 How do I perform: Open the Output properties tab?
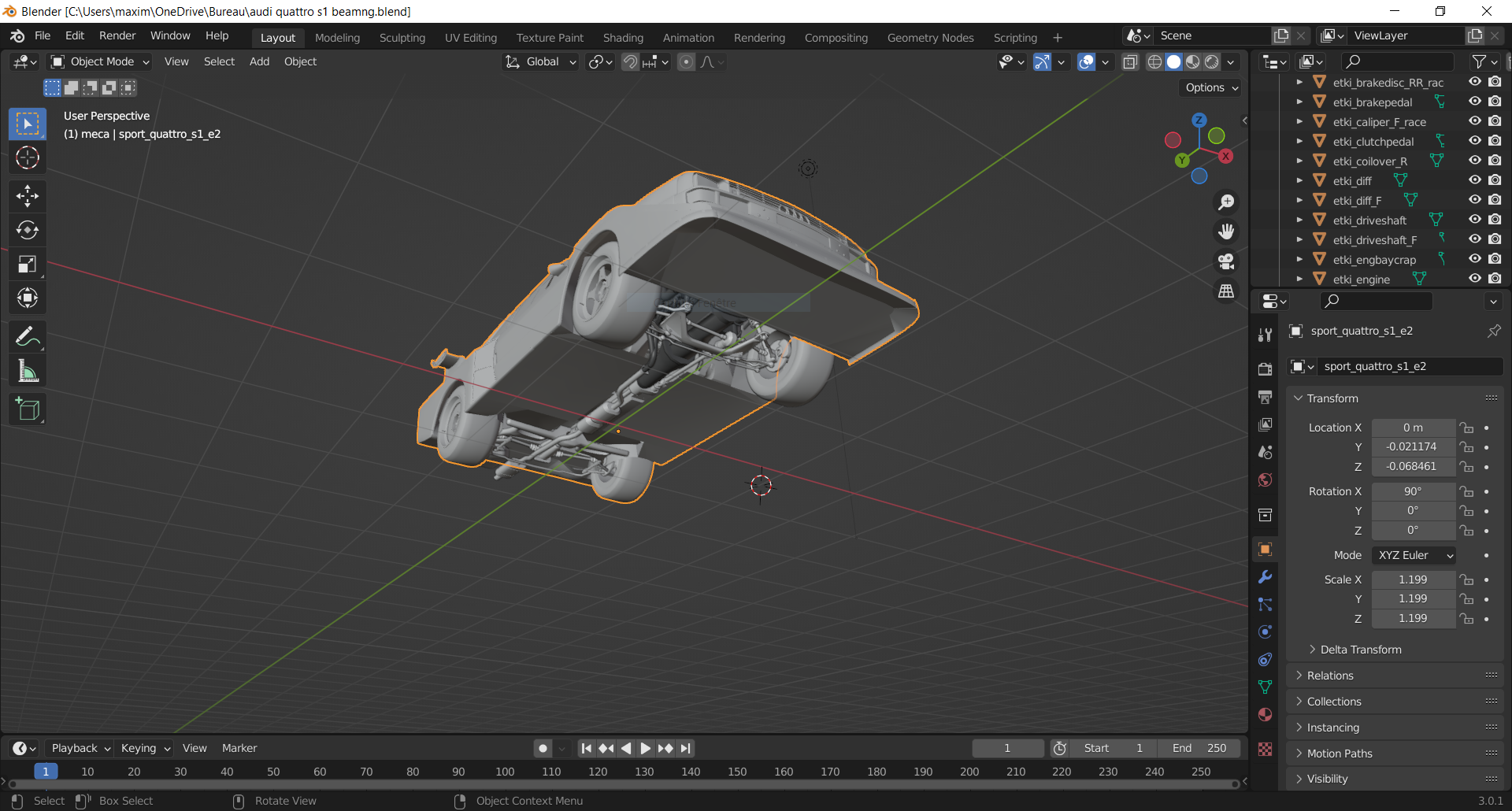pyautogui.click(x=1265, y=397)
